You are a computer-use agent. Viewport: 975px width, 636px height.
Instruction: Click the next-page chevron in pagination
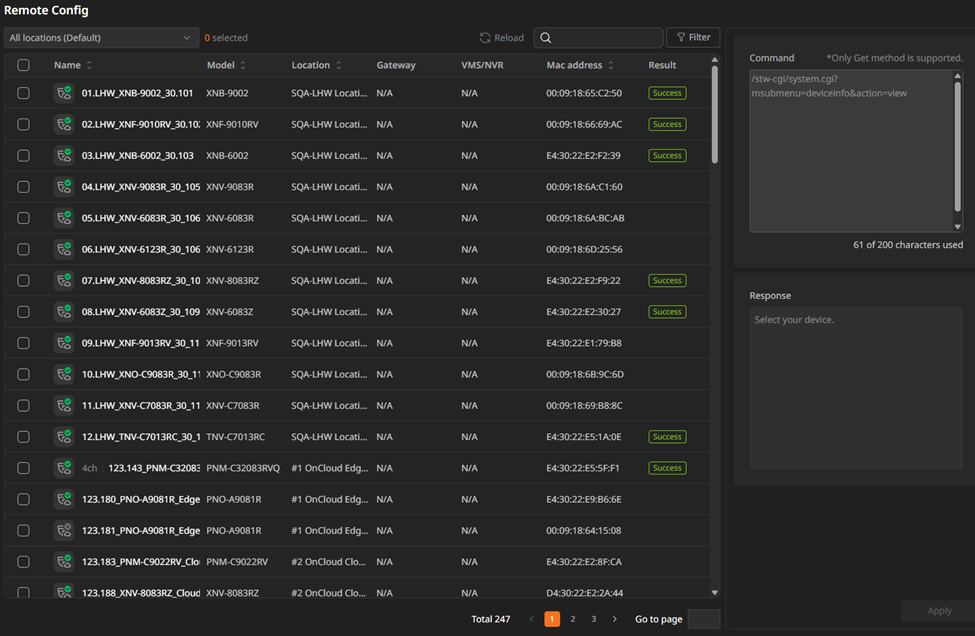613,619
